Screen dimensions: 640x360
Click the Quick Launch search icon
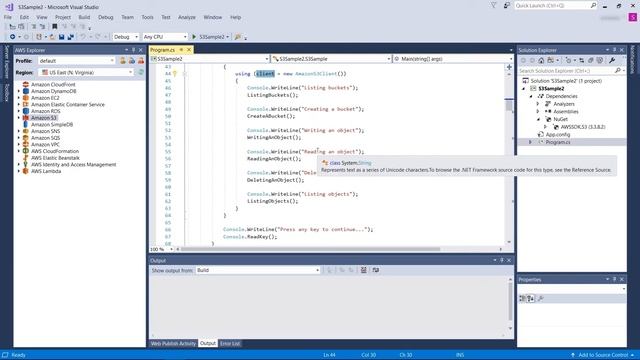593,5
